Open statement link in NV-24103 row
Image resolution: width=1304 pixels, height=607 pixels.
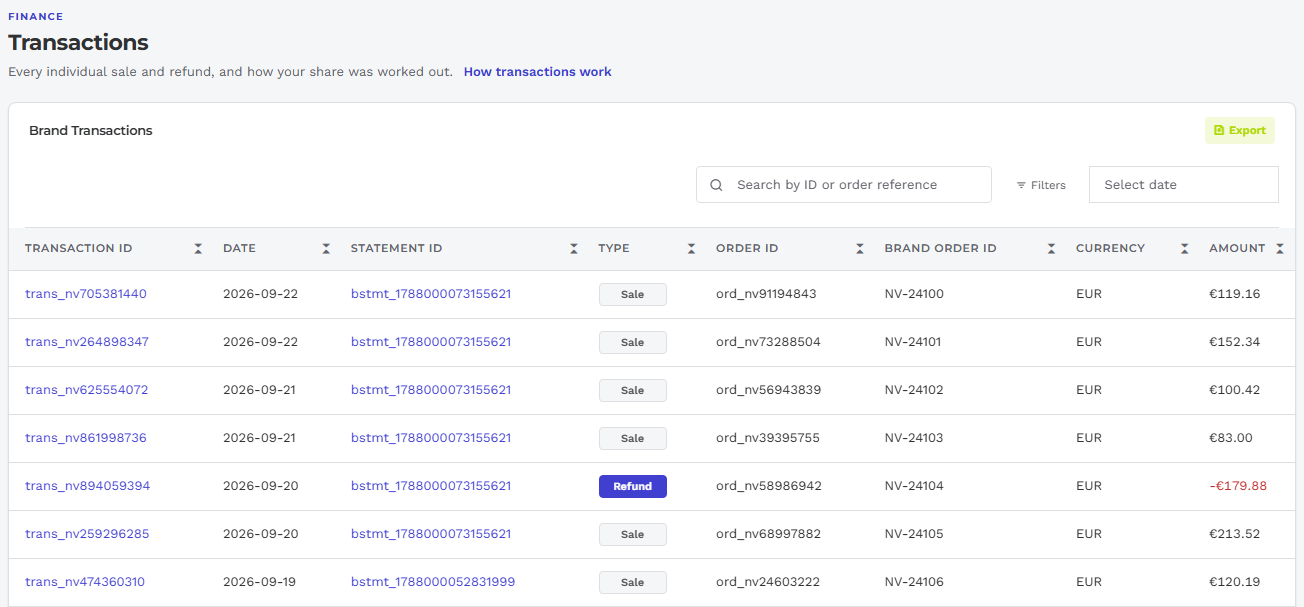coord(431,438)
